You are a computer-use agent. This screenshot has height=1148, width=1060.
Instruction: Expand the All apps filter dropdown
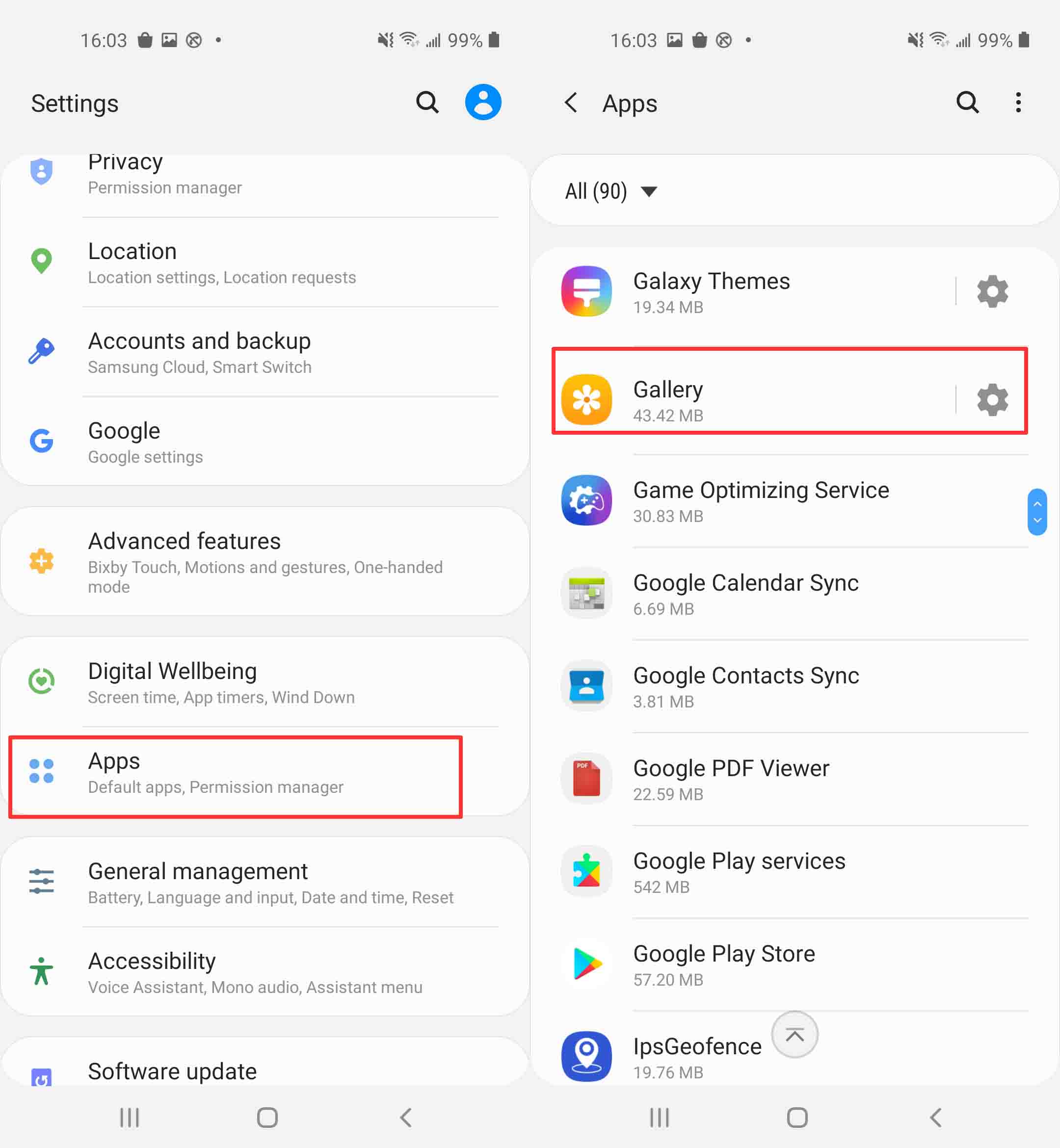612,192
